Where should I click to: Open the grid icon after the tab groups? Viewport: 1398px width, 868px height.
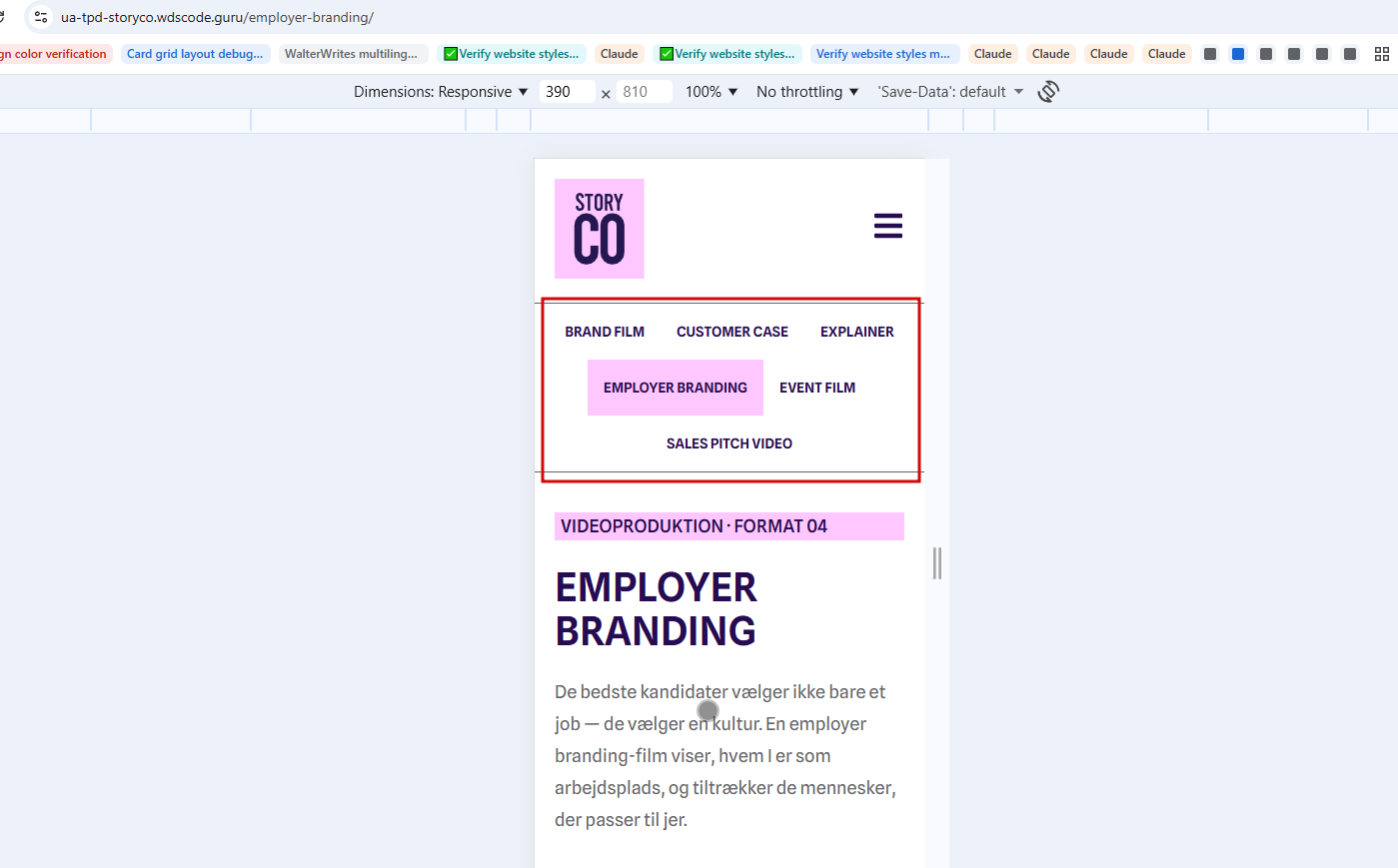[1382, 54]
